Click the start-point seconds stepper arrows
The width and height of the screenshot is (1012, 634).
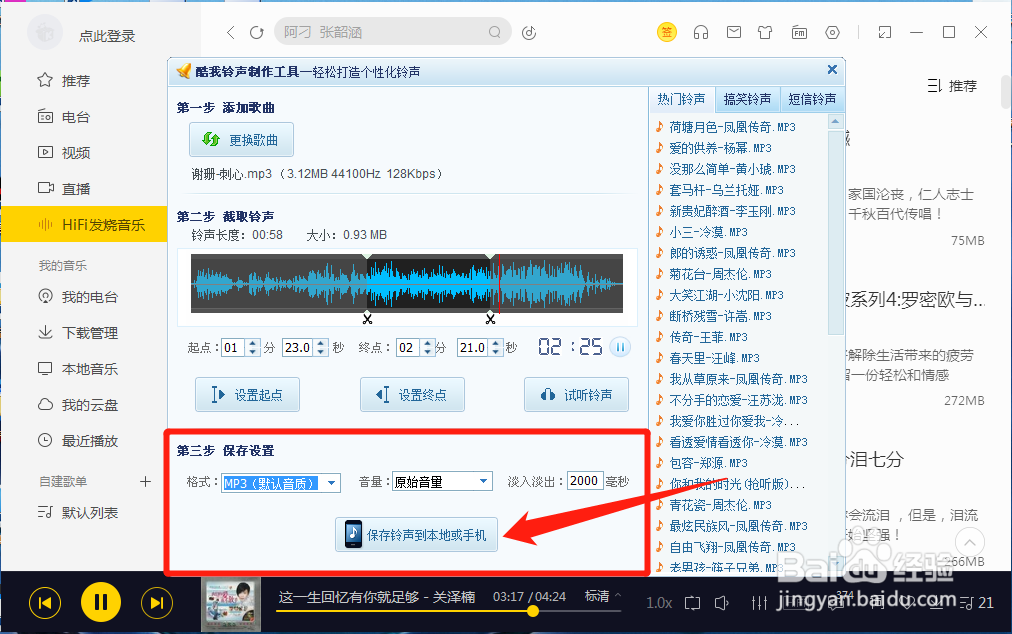(x=321, y=347)
